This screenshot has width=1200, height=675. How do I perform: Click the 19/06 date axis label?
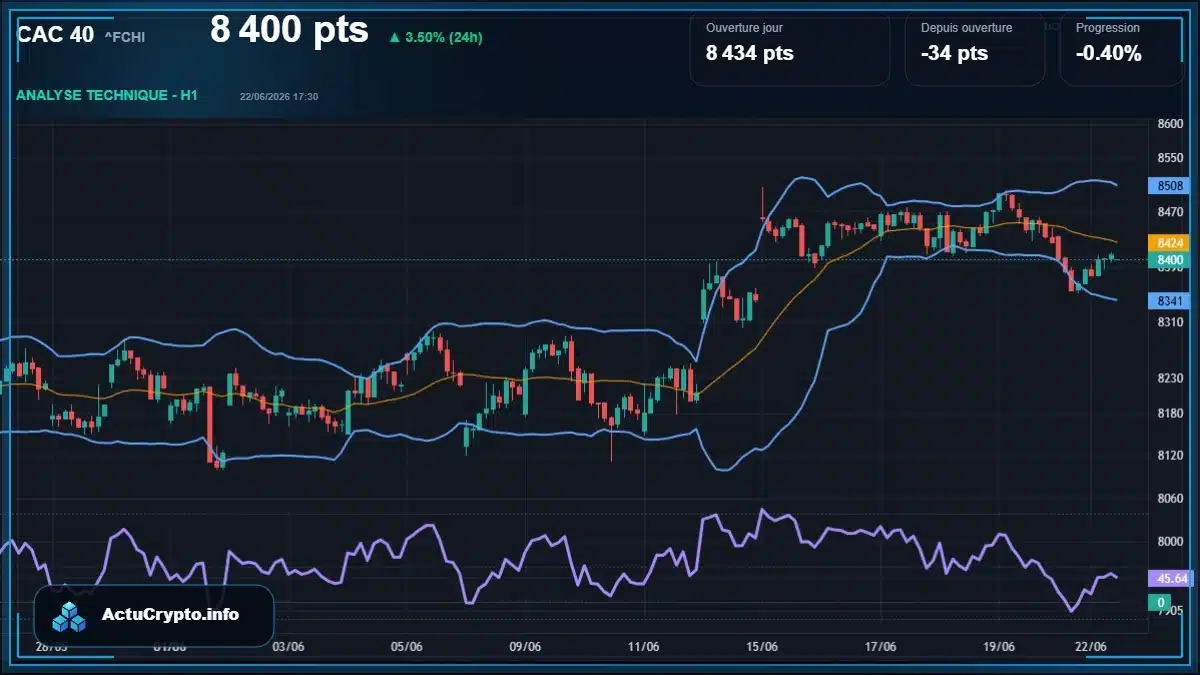999,647
